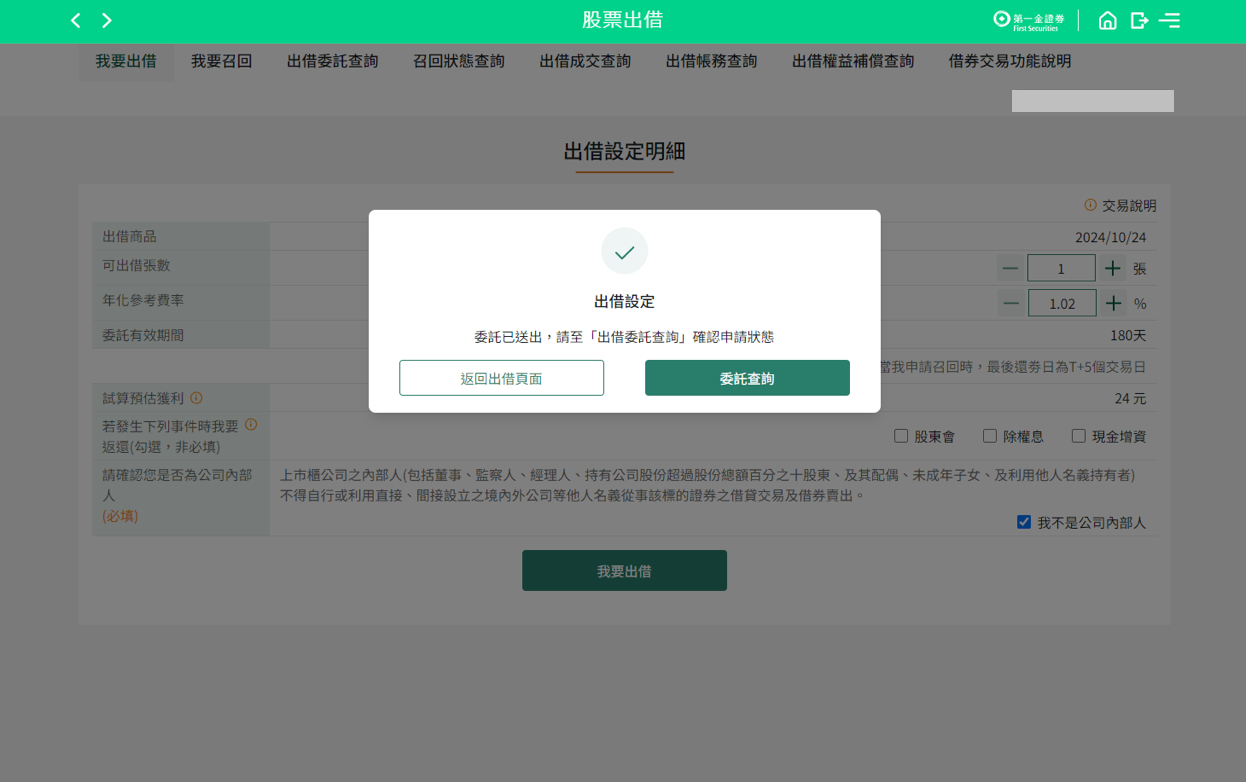
Task: Check the 股東會 checkbox
Action: tap(901, 436)
